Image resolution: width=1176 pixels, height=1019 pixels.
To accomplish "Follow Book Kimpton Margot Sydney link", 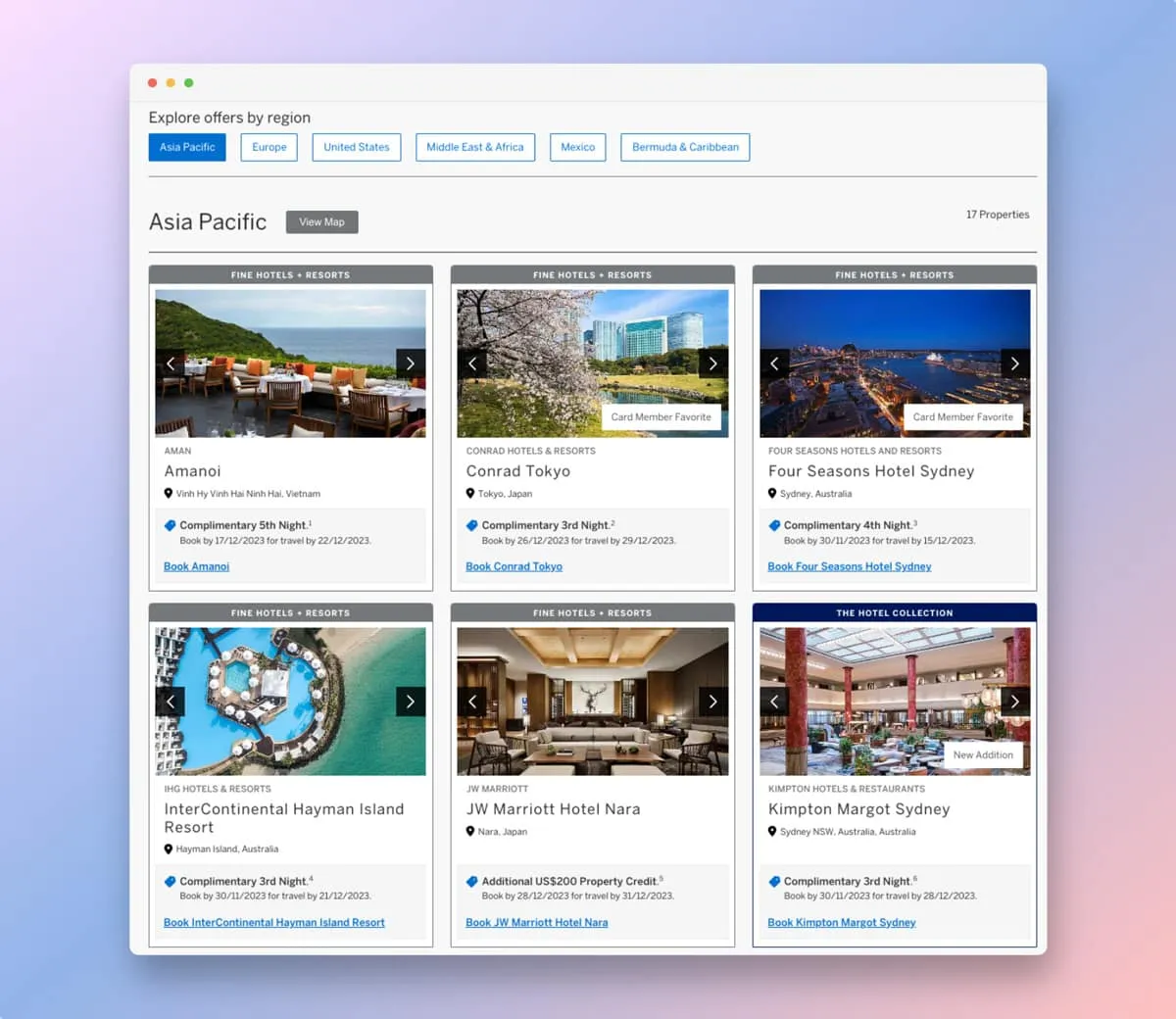I will [842, 923].
